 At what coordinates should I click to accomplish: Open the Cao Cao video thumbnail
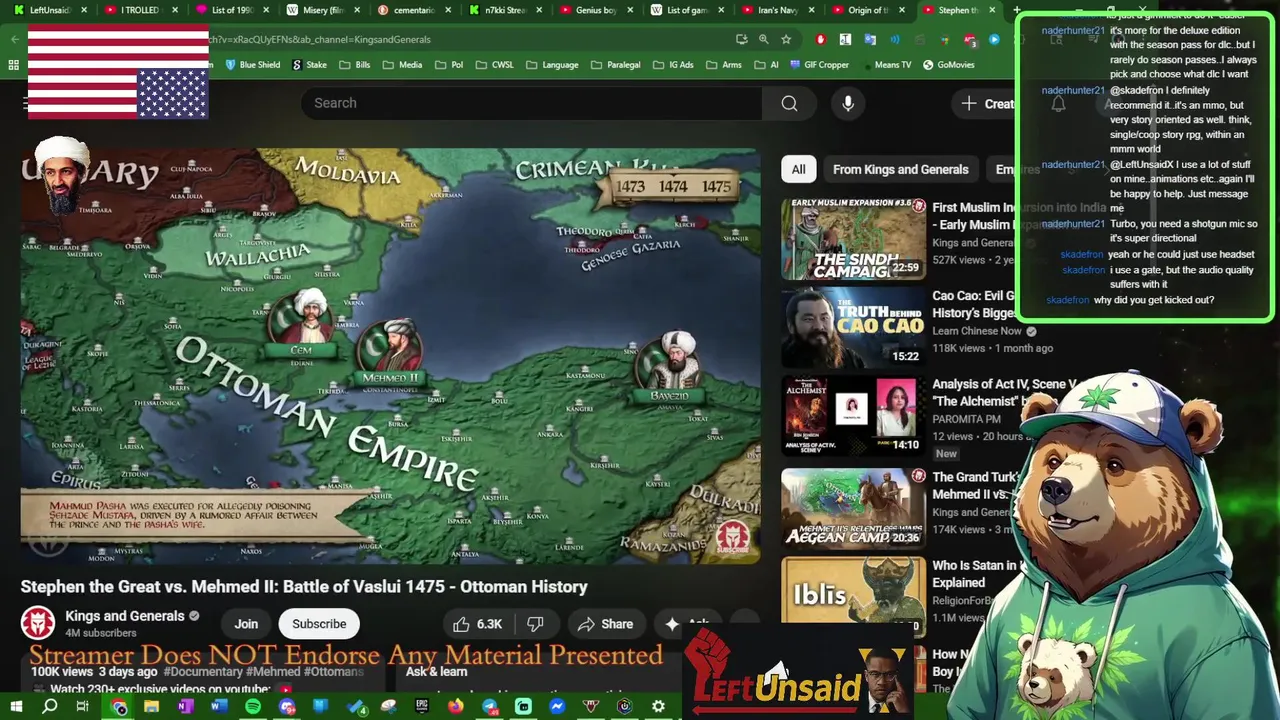pos(853,328)
